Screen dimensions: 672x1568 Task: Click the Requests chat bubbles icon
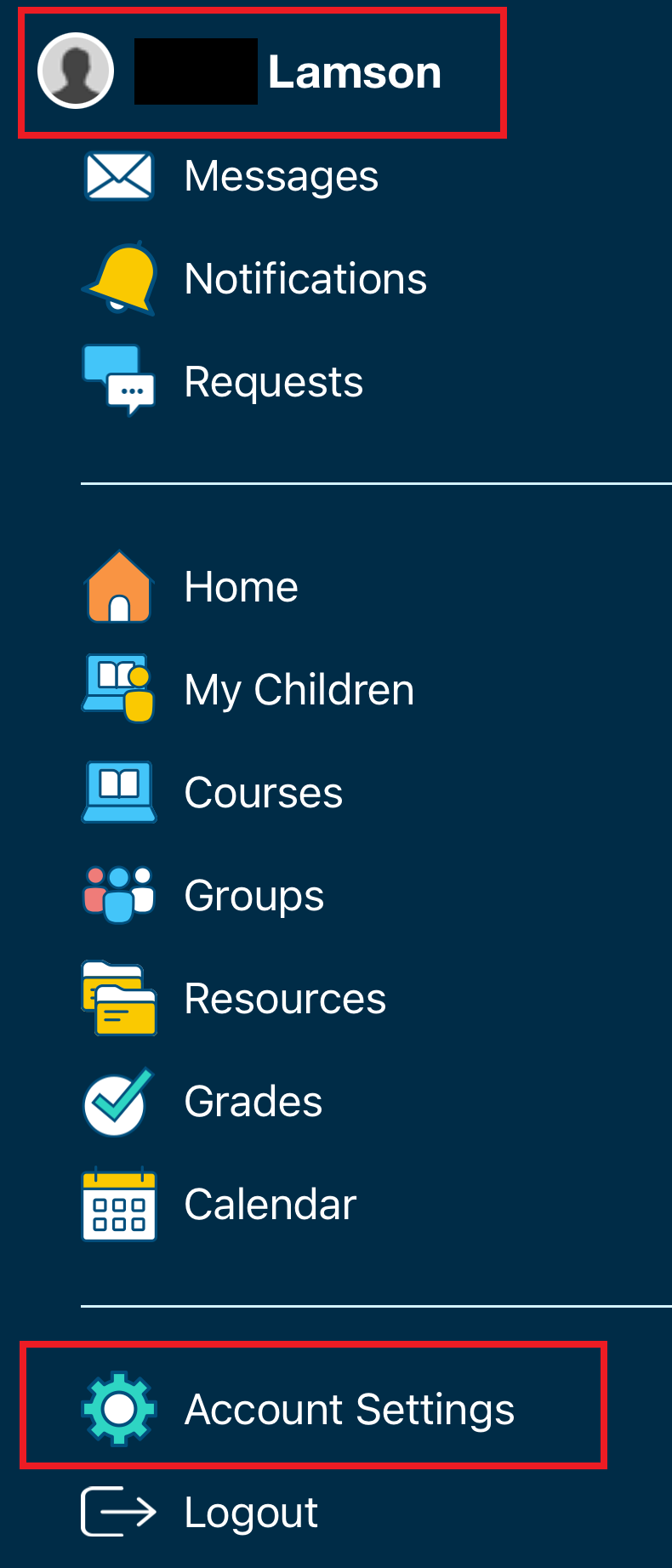[x=119, y=379]
